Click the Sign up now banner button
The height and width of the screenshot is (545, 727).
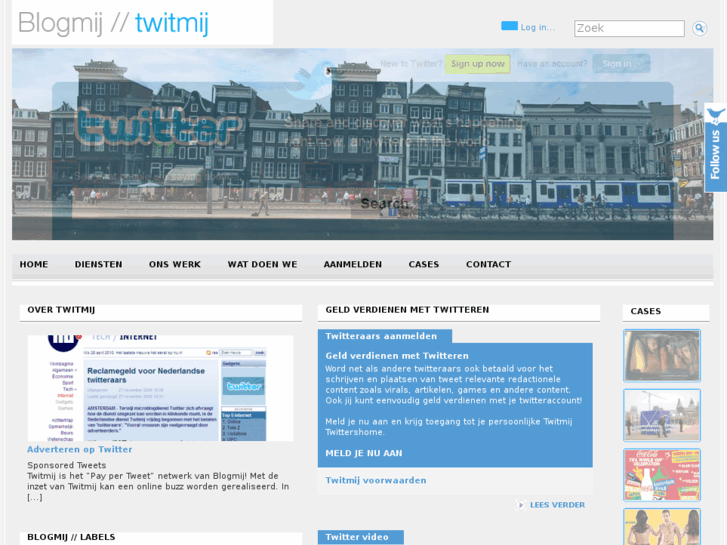(x=478, y=64)
